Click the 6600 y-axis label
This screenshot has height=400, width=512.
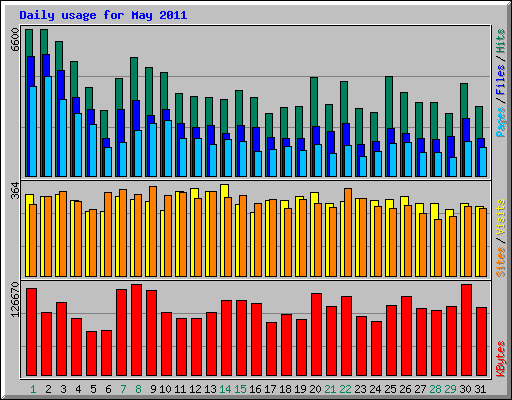(x=15, y=39)
